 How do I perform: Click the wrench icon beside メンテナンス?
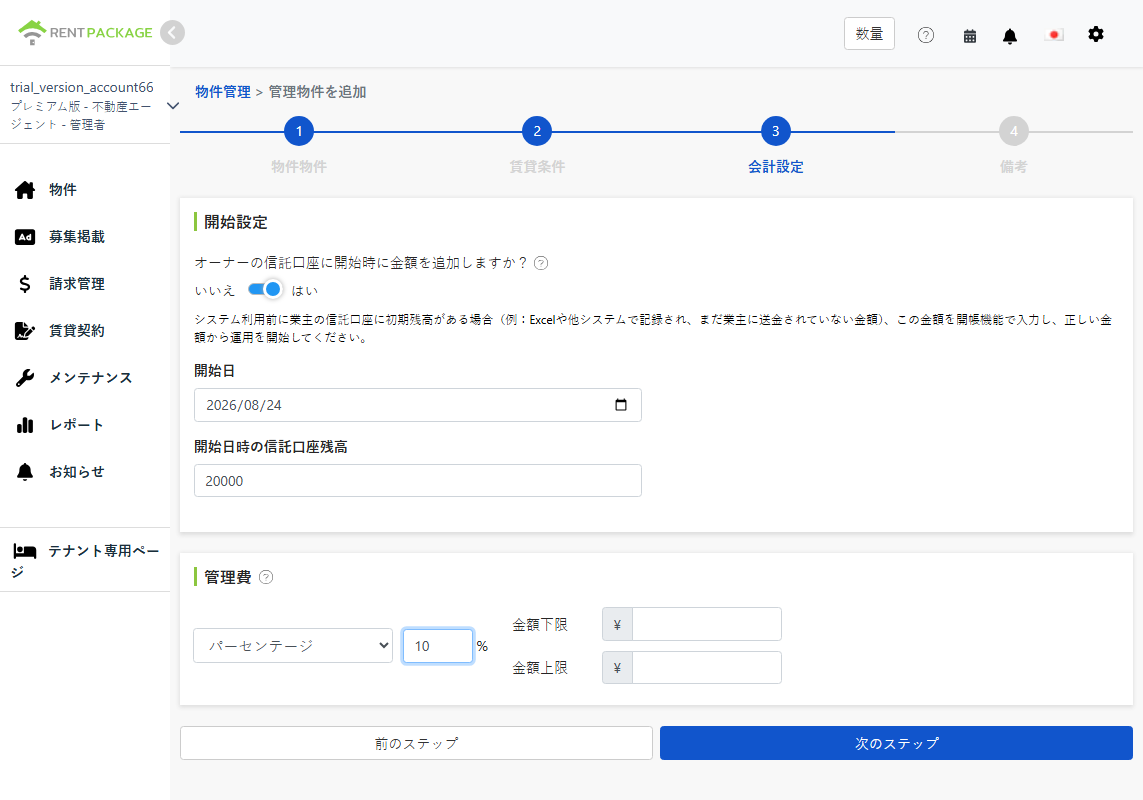coord(25,378)
